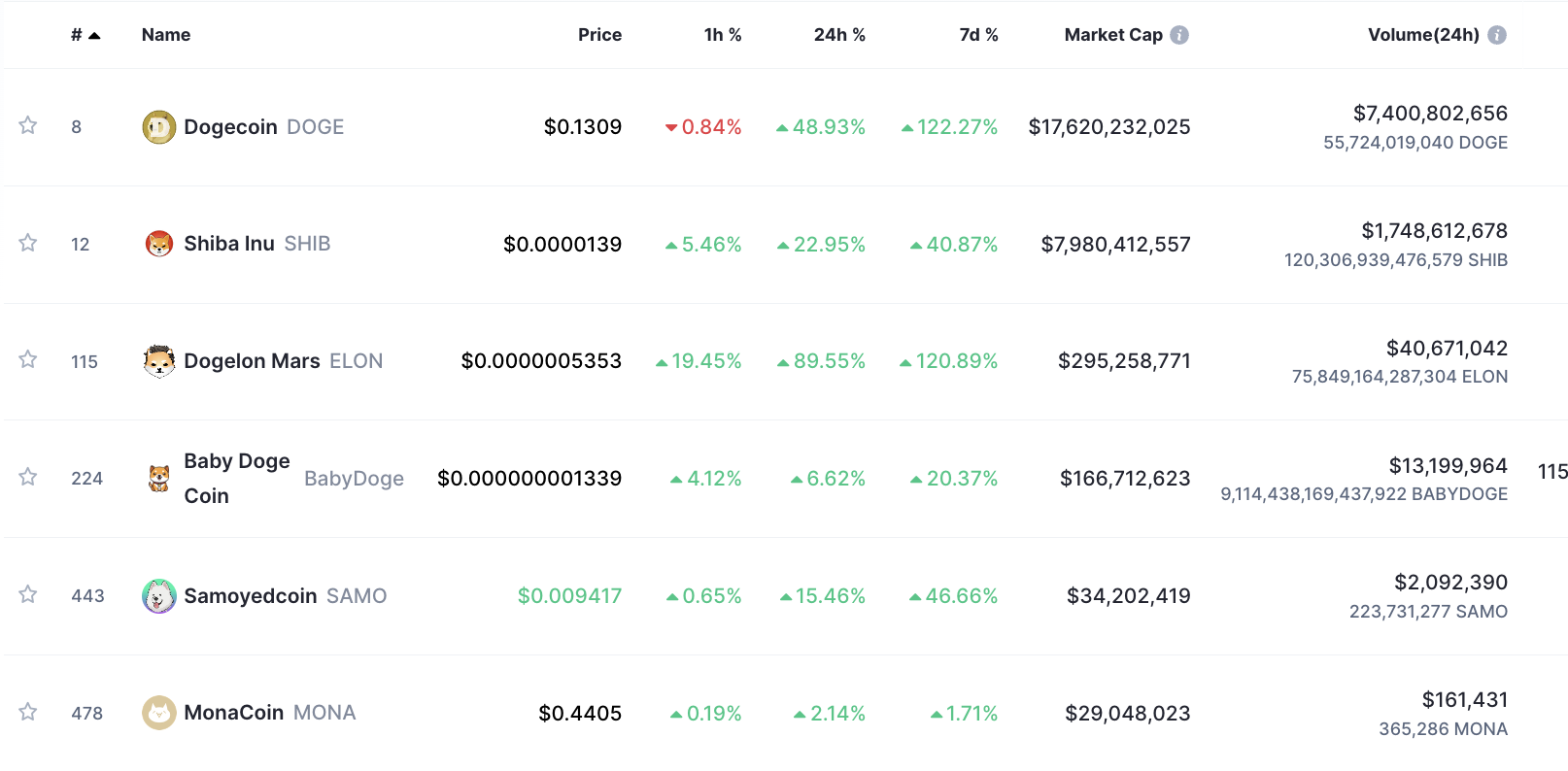
Task: Click the Dogecoin coin logo
Action: 159,127
